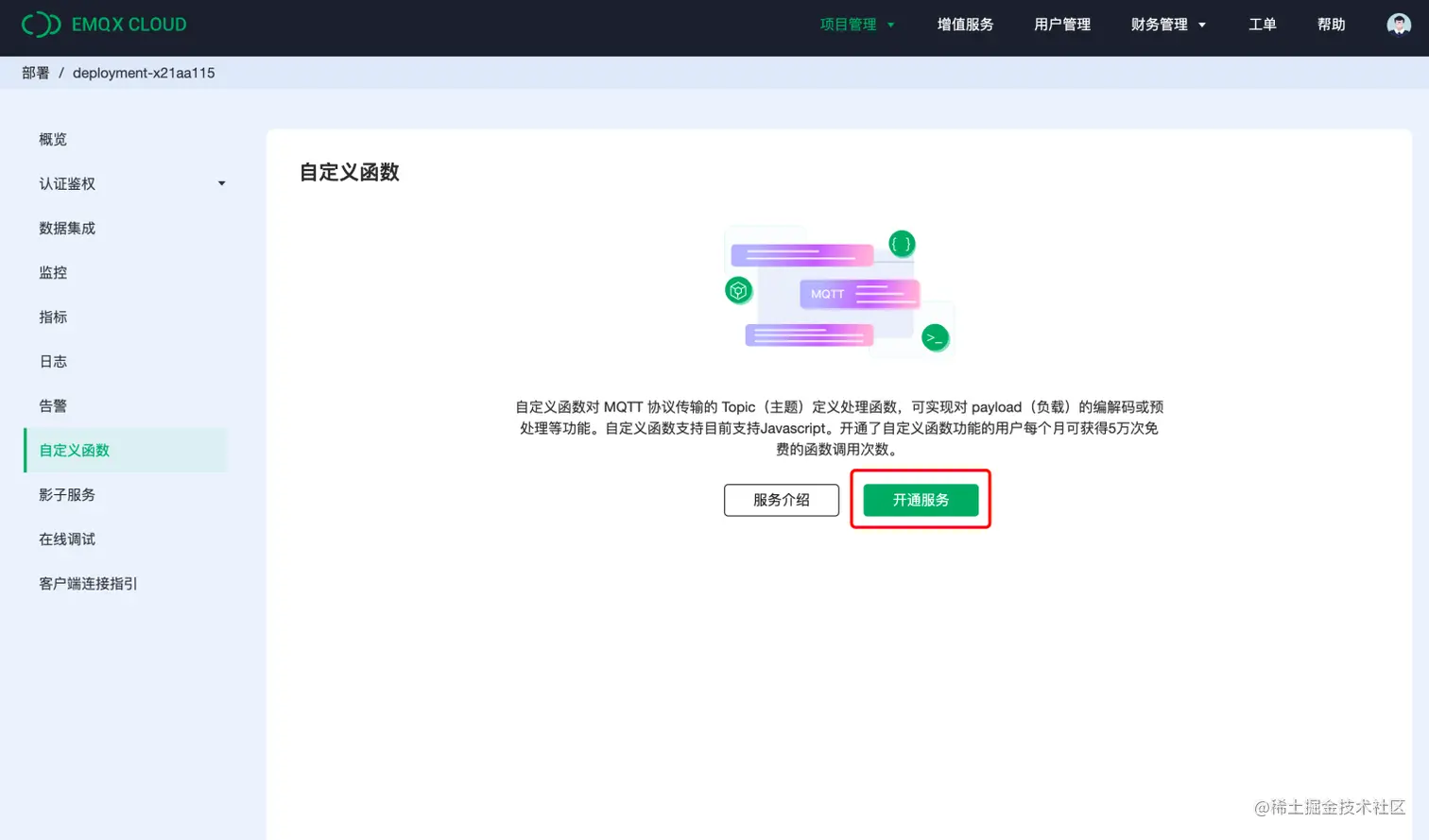Open the user avatar account menu
This screenshot has width=1429, height=840.
click(1397, 24)
